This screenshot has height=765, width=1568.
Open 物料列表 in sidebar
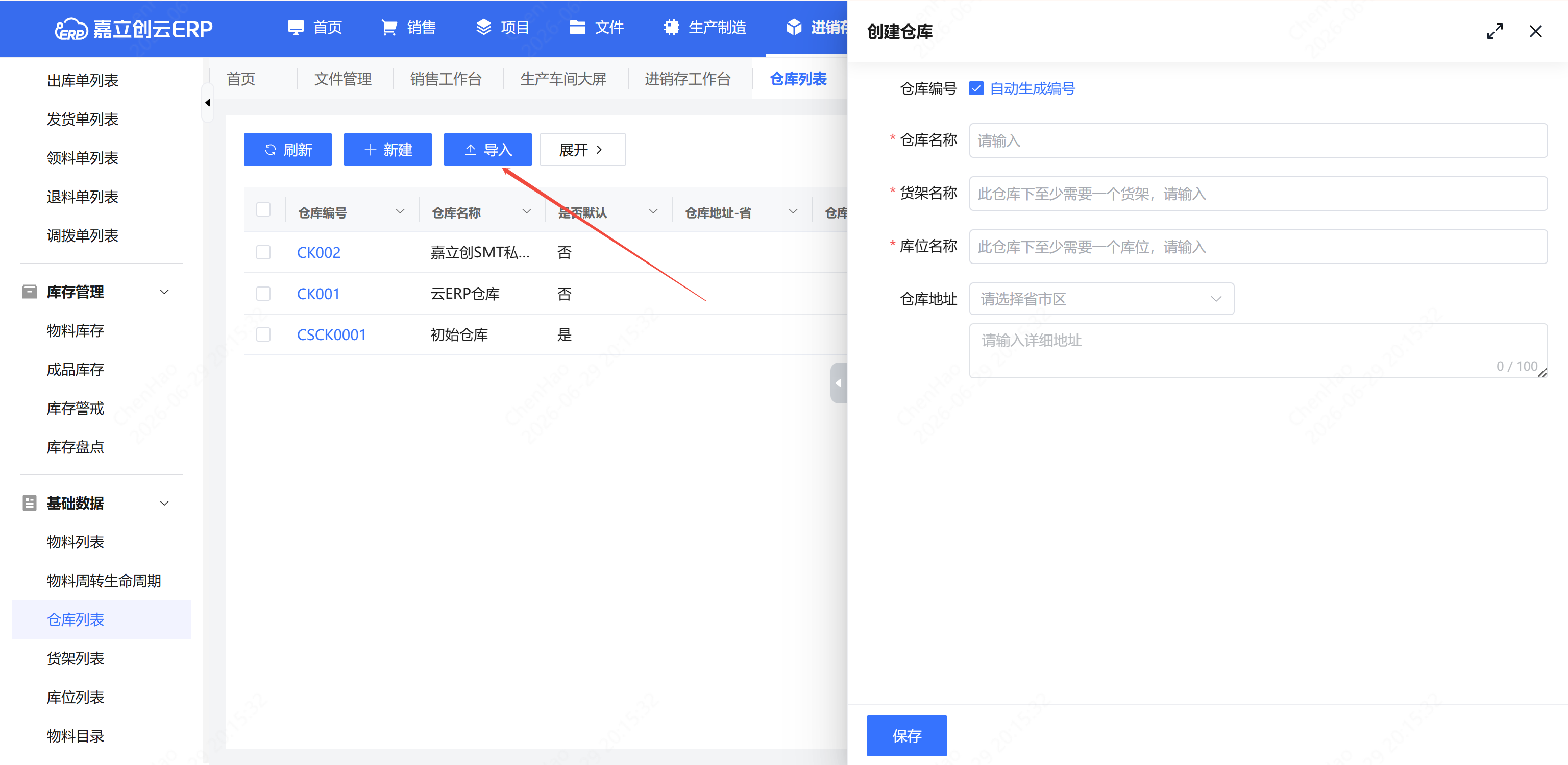(76, 542)
